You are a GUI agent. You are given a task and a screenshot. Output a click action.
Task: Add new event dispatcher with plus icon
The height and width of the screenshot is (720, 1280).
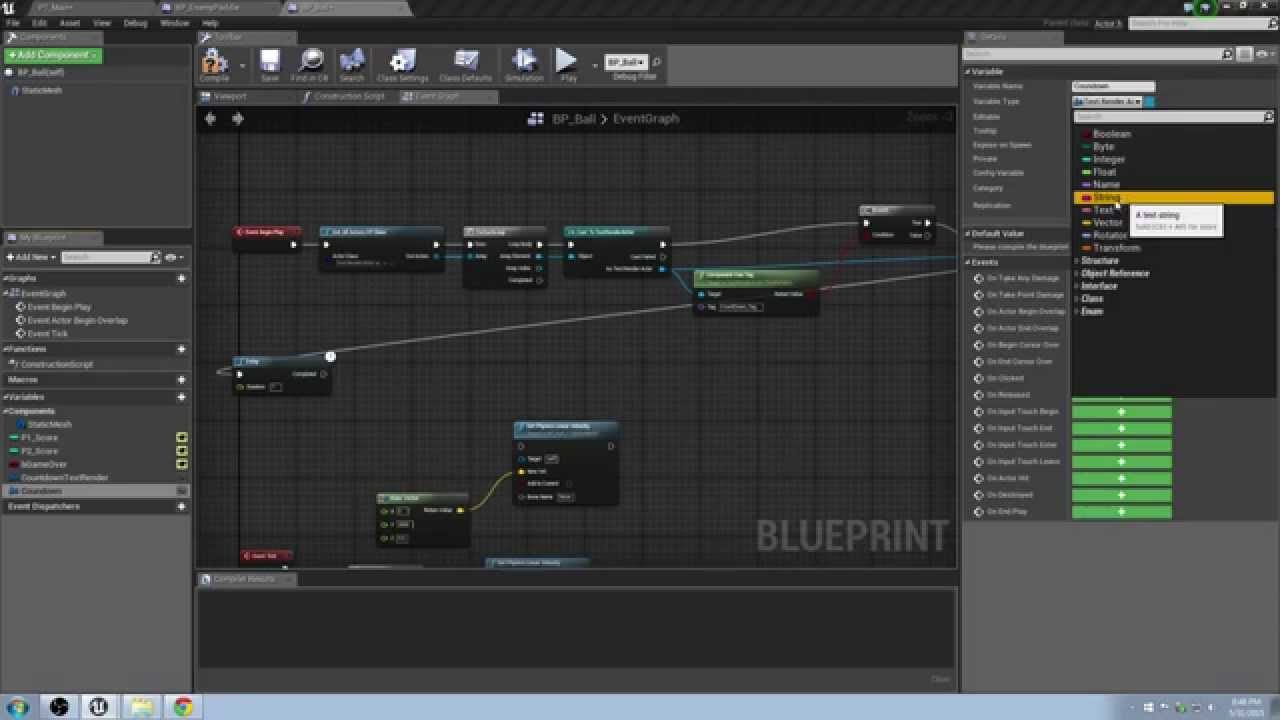tap(181, 506)
